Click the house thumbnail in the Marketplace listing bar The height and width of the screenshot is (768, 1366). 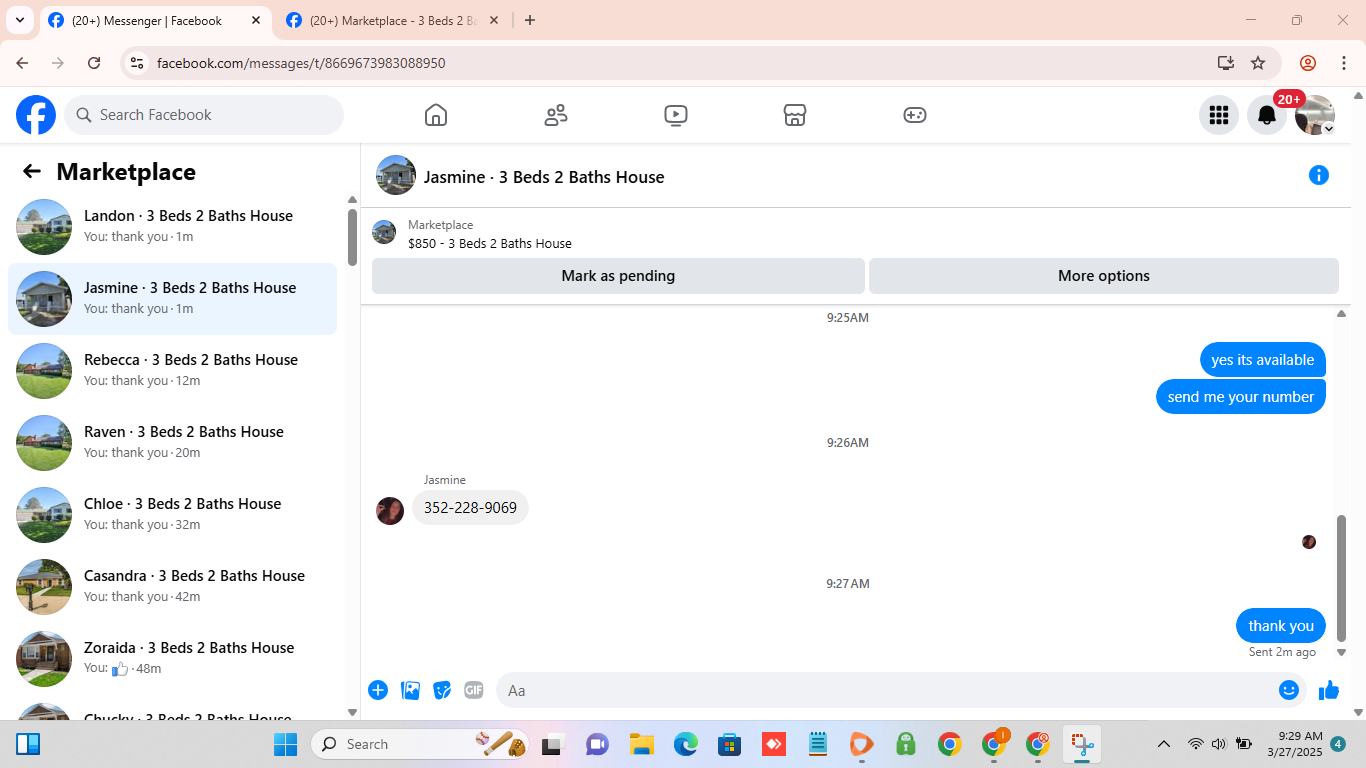point(384,232)
